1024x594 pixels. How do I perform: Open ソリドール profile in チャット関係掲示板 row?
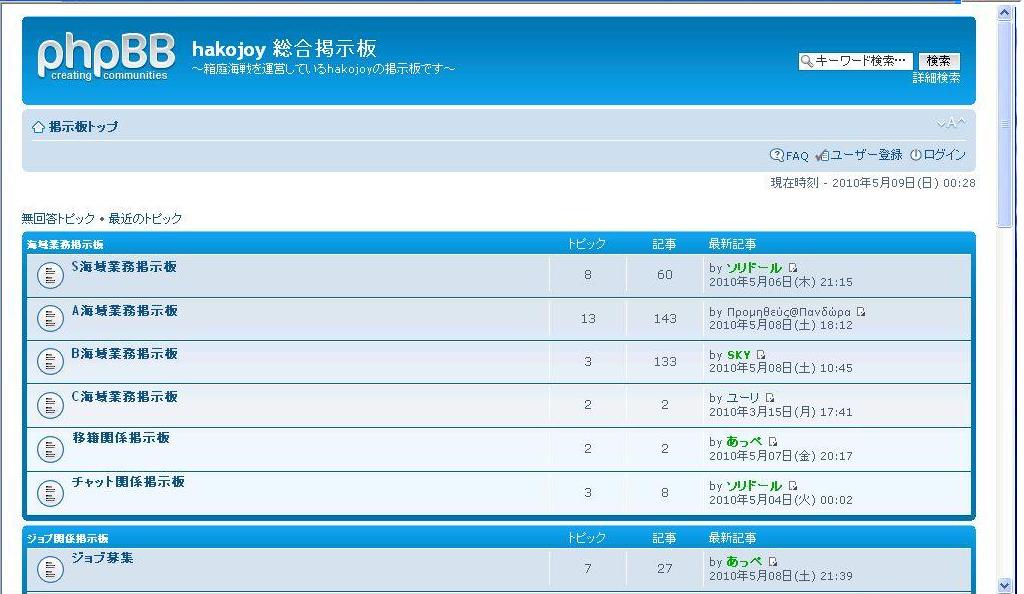[x=754, y=486]
